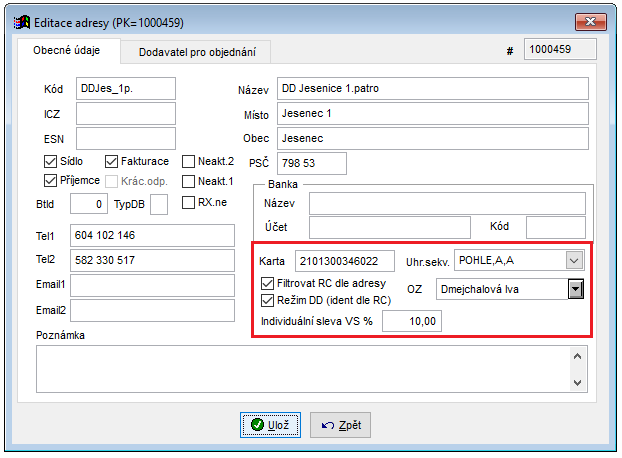Expand the OZ dropdown with Dmejchalová Iva
Image resolution: width=622 pixels, height=458 pixels.
[x=575, y=290]
